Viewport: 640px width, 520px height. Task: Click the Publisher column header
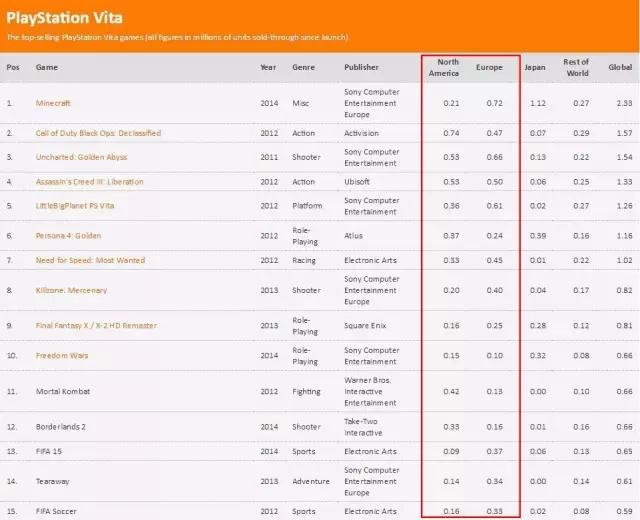[x=361, y=67]
